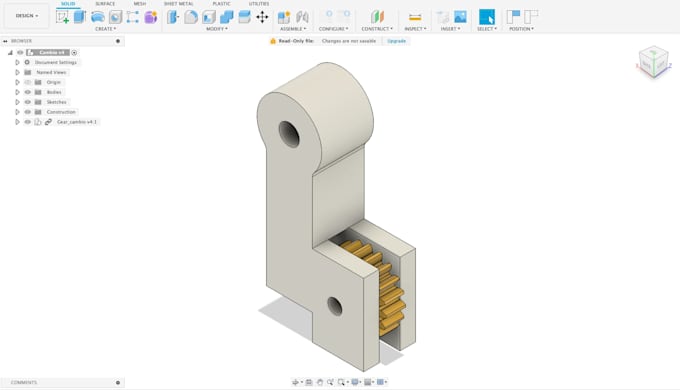Open the Inspect dropdown menu

pos(415,29)
